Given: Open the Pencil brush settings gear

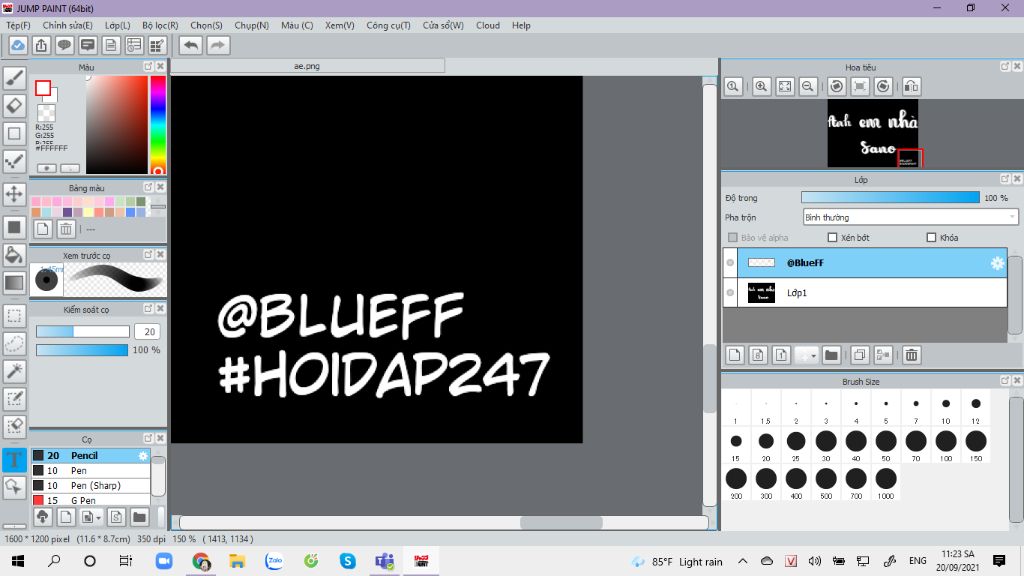Looking at the screenshot, I should (x=143, y=455).
